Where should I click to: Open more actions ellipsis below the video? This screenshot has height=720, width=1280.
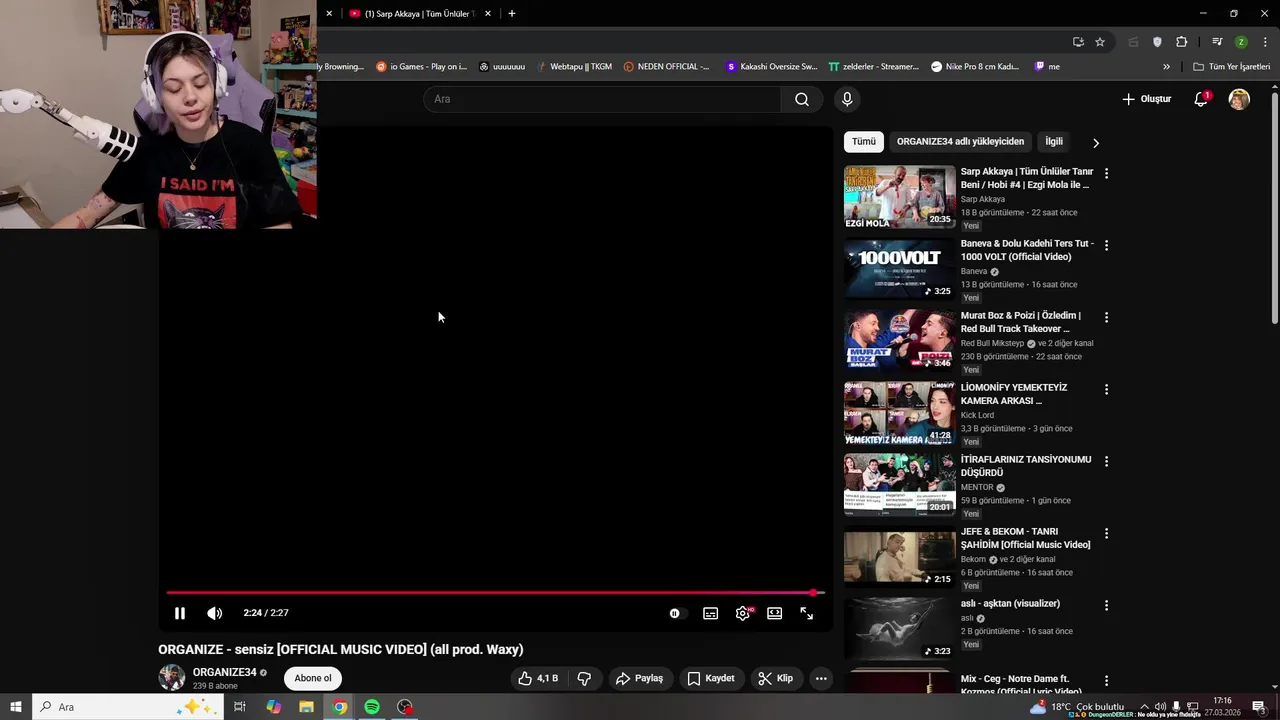(821, 678)
